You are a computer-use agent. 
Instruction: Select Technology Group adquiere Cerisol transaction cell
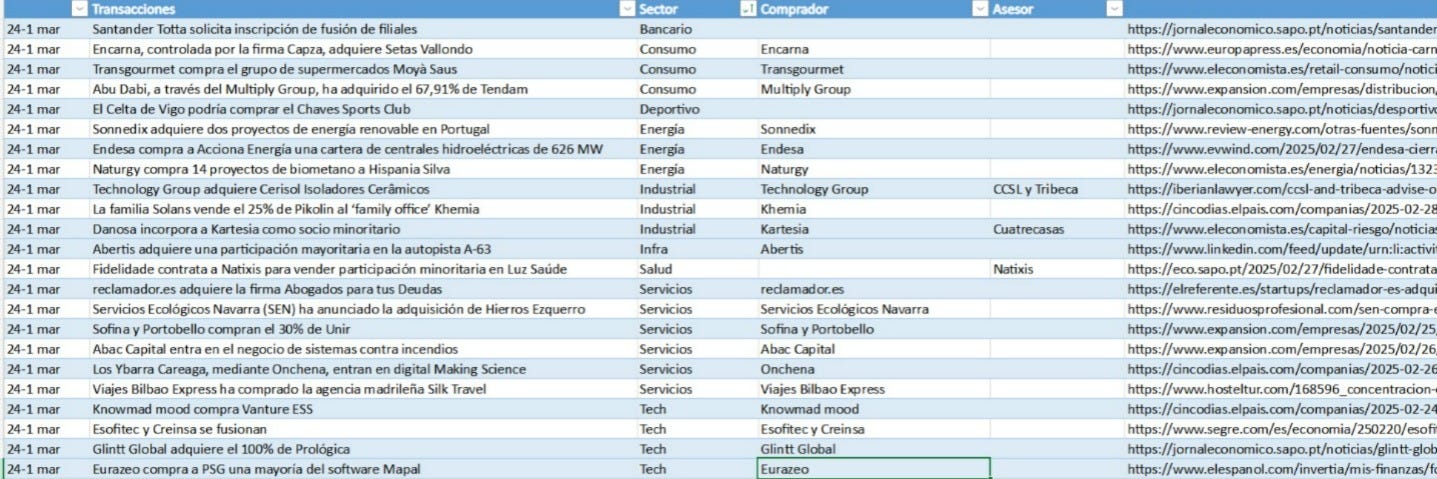(x=362, y=189)
